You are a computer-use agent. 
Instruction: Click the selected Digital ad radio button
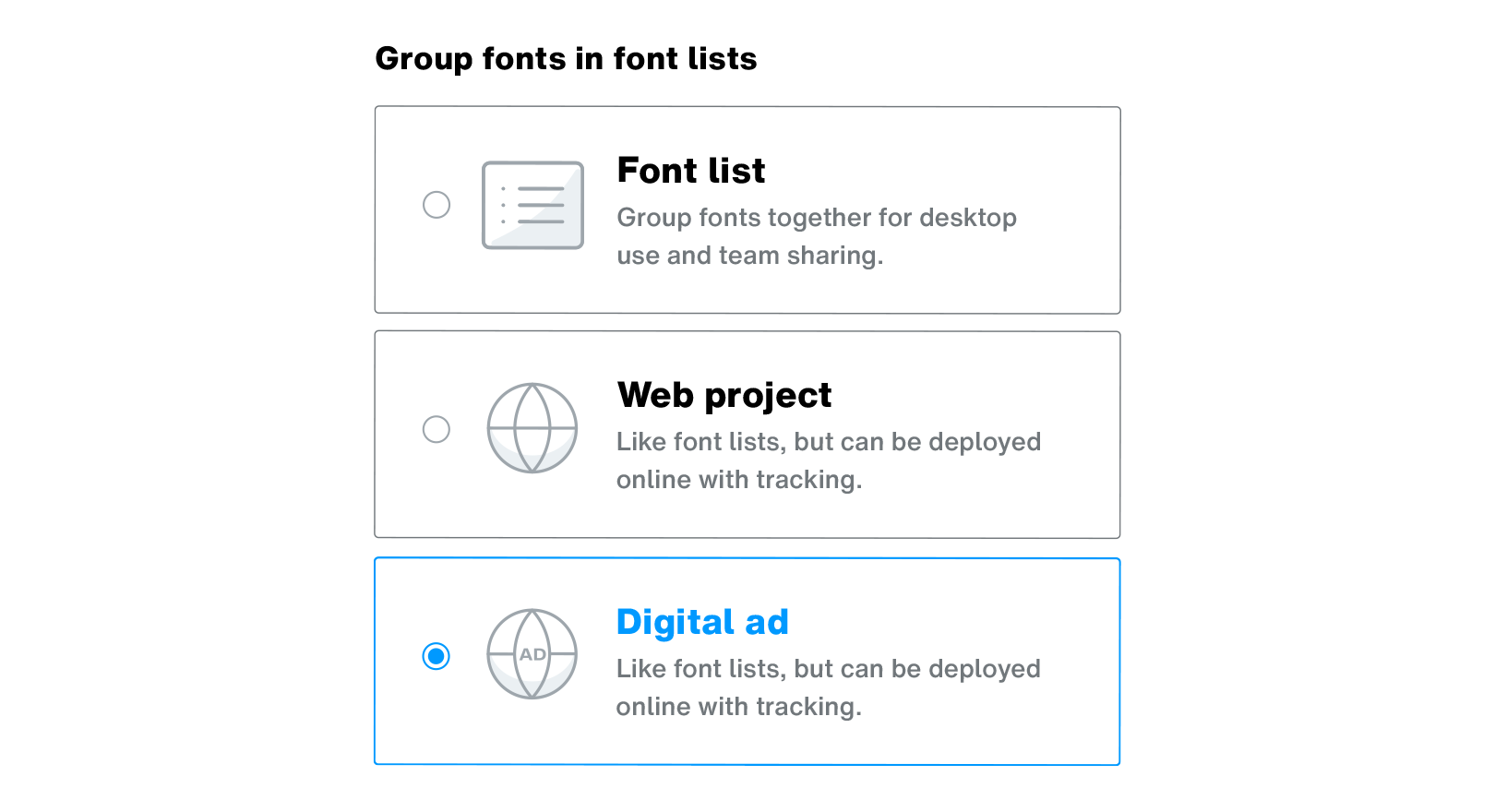coord(437,656)
